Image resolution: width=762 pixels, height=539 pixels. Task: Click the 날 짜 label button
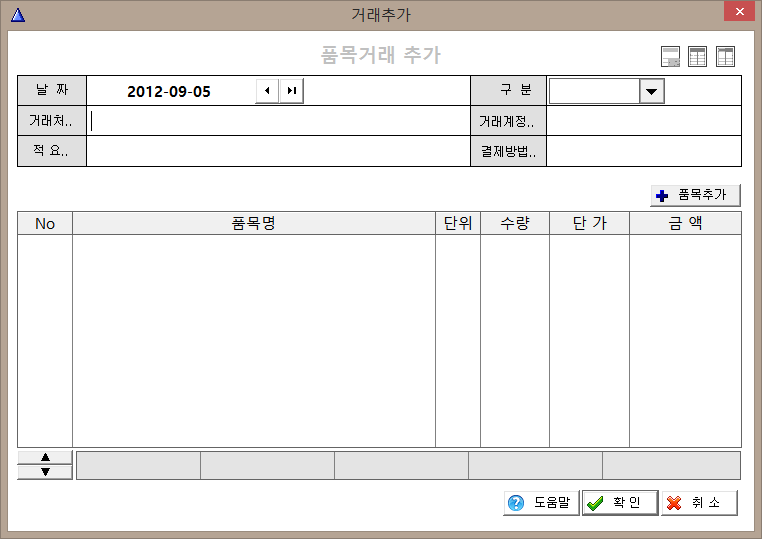click(x=52, y=90)
